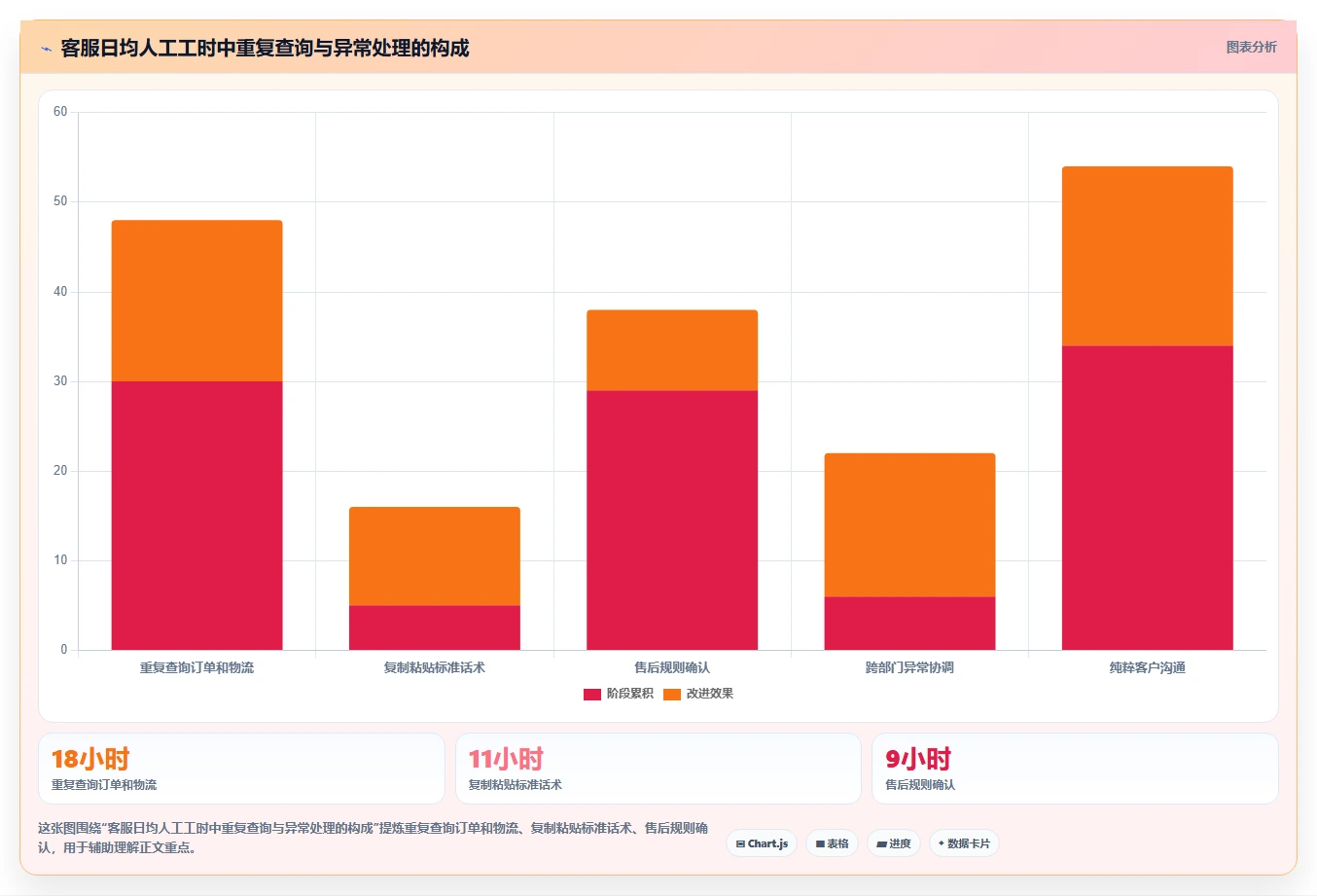Select the 表格 tag button
This screenshot has width=1317, height=896.
[x=832, y=843]
